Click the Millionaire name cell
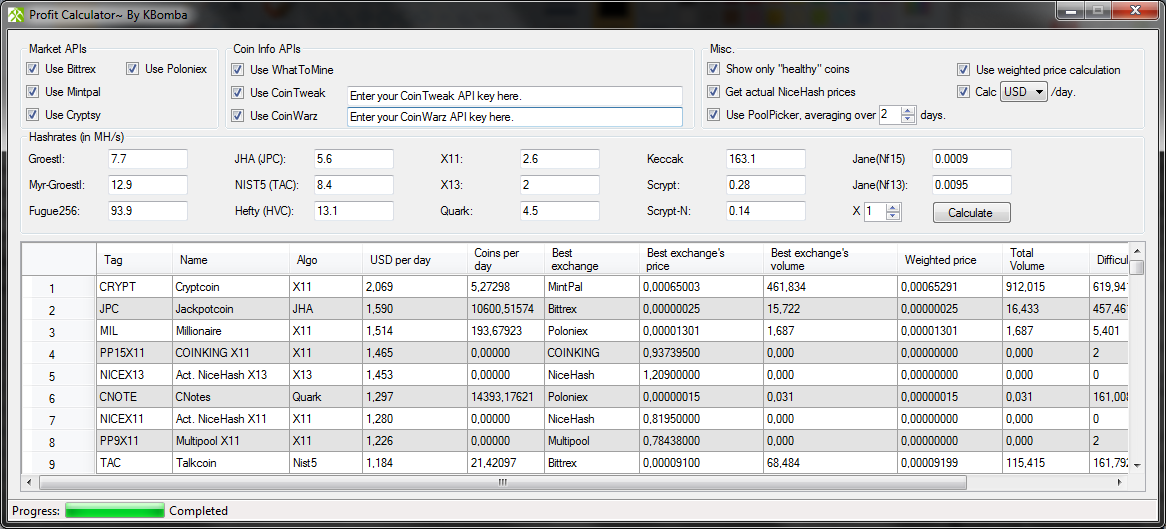1166x529 pixels. click(x=231, y=331)
